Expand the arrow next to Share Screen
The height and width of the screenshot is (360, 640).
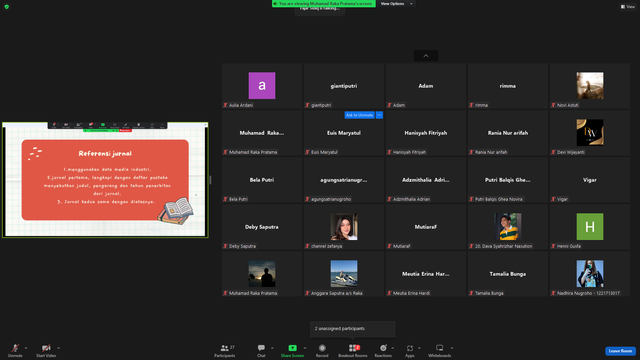[x=304, y=348]
